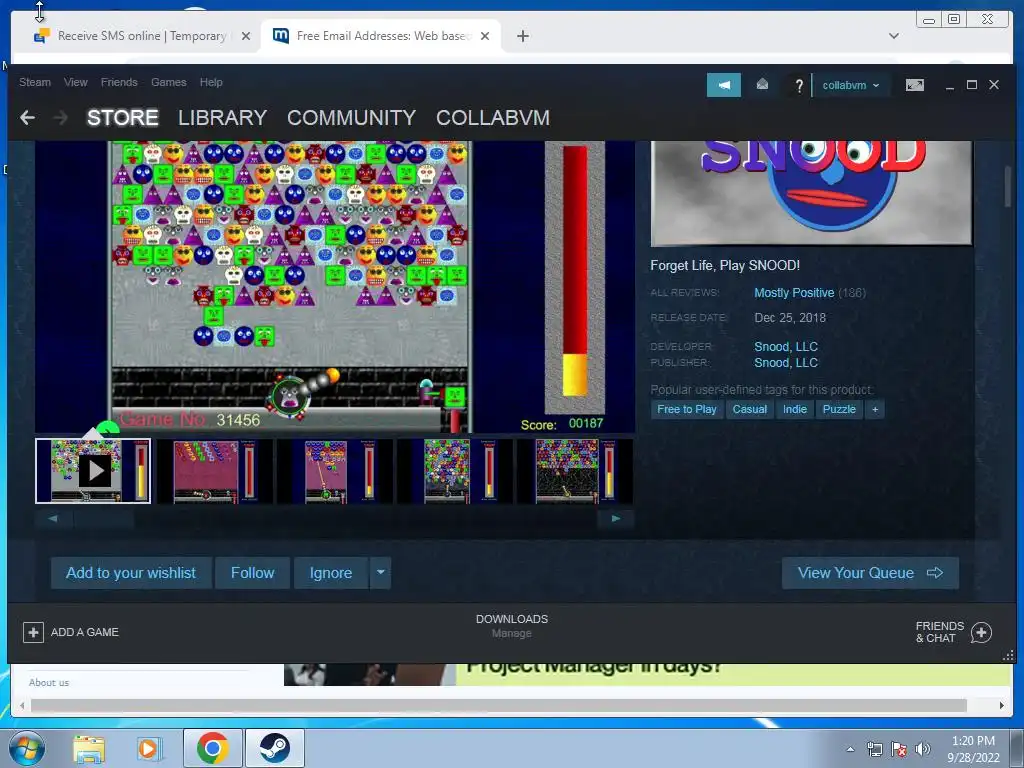Viewport: 1024px width, 768px height.
Task: Click ADD A GAME plus icon
Action: tap(33, 632)
